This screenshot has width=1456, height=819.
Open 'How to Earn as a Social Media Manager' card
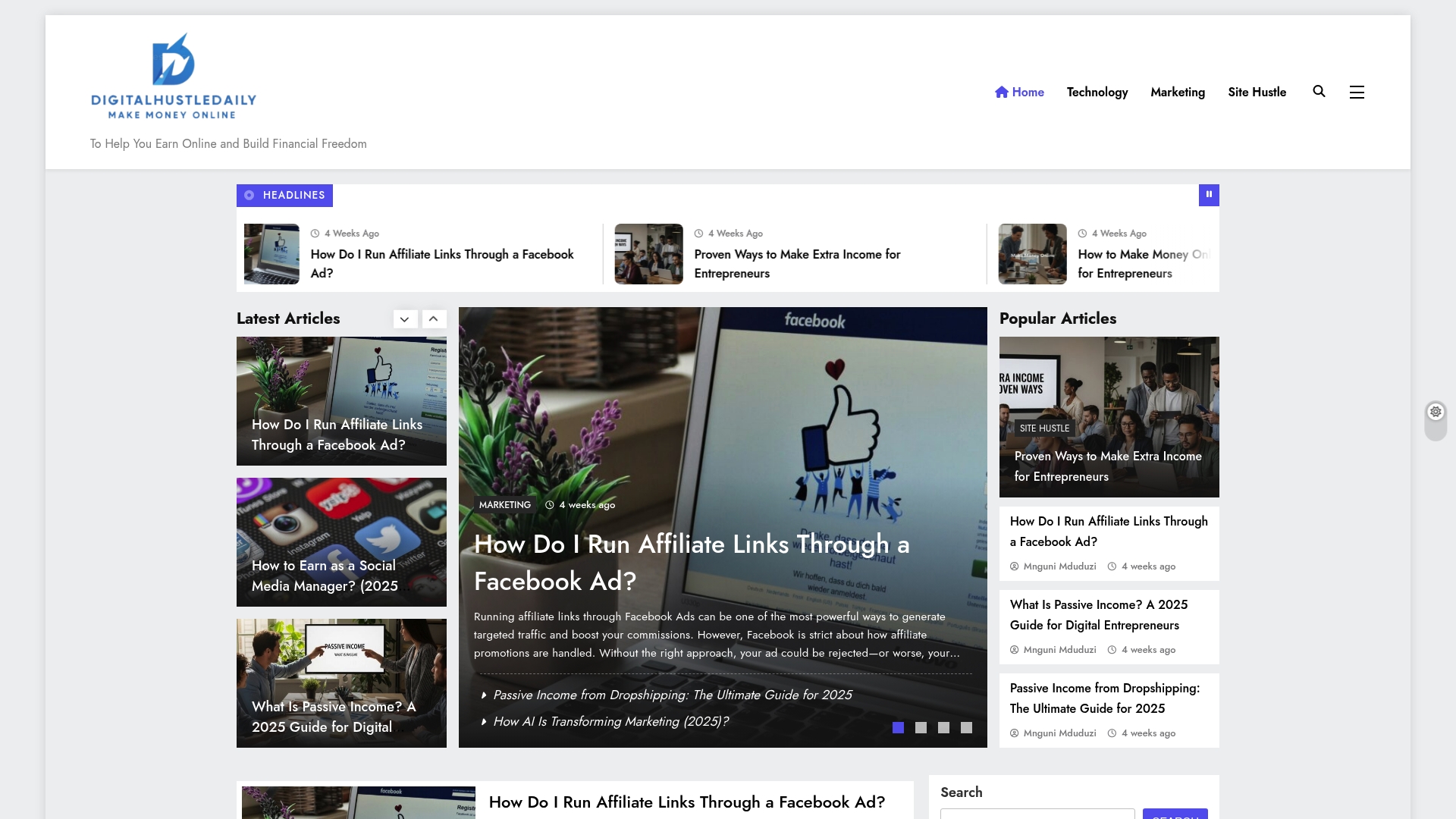341,542
